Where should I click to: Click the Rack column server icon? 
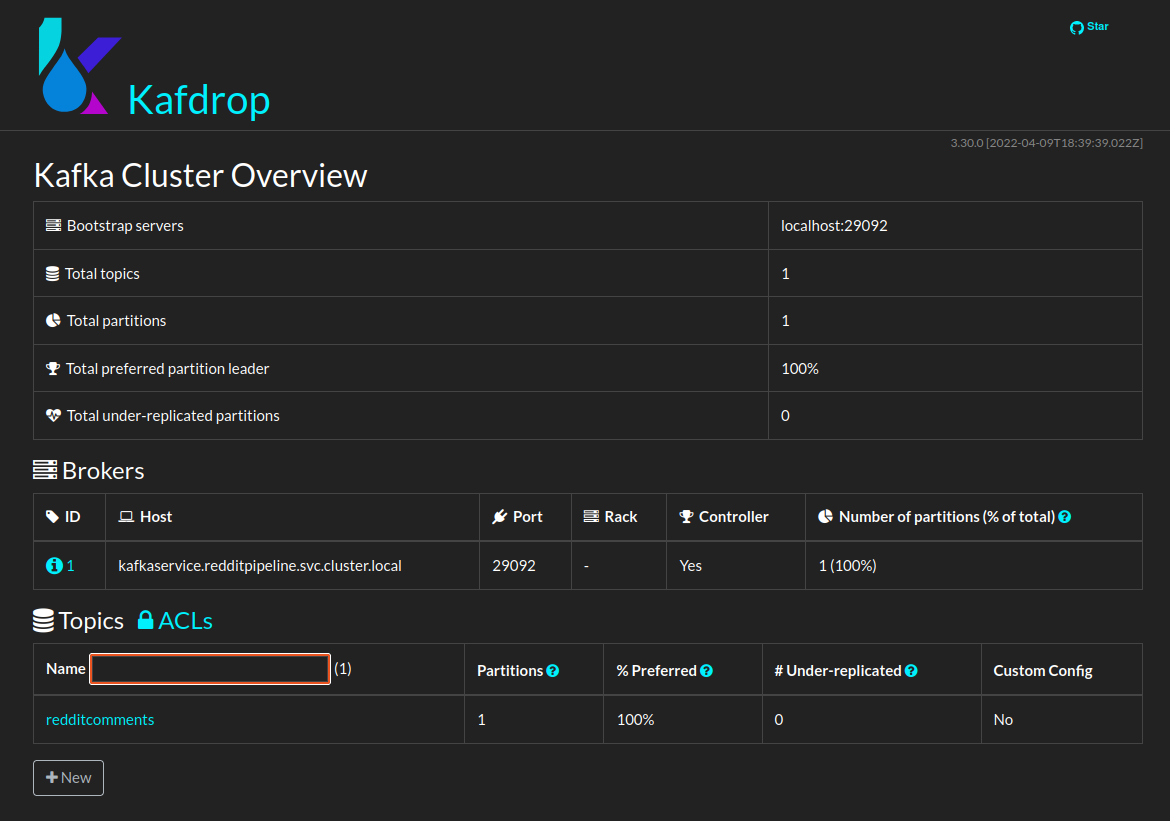[x=591, y=516]
